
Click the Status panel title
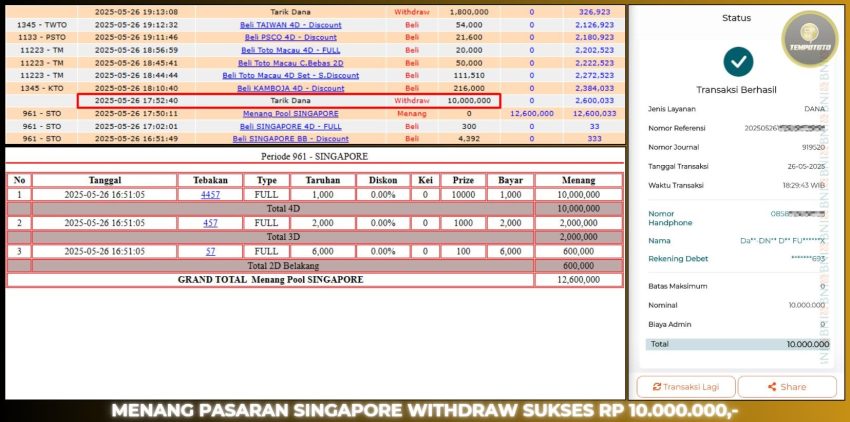736,18
